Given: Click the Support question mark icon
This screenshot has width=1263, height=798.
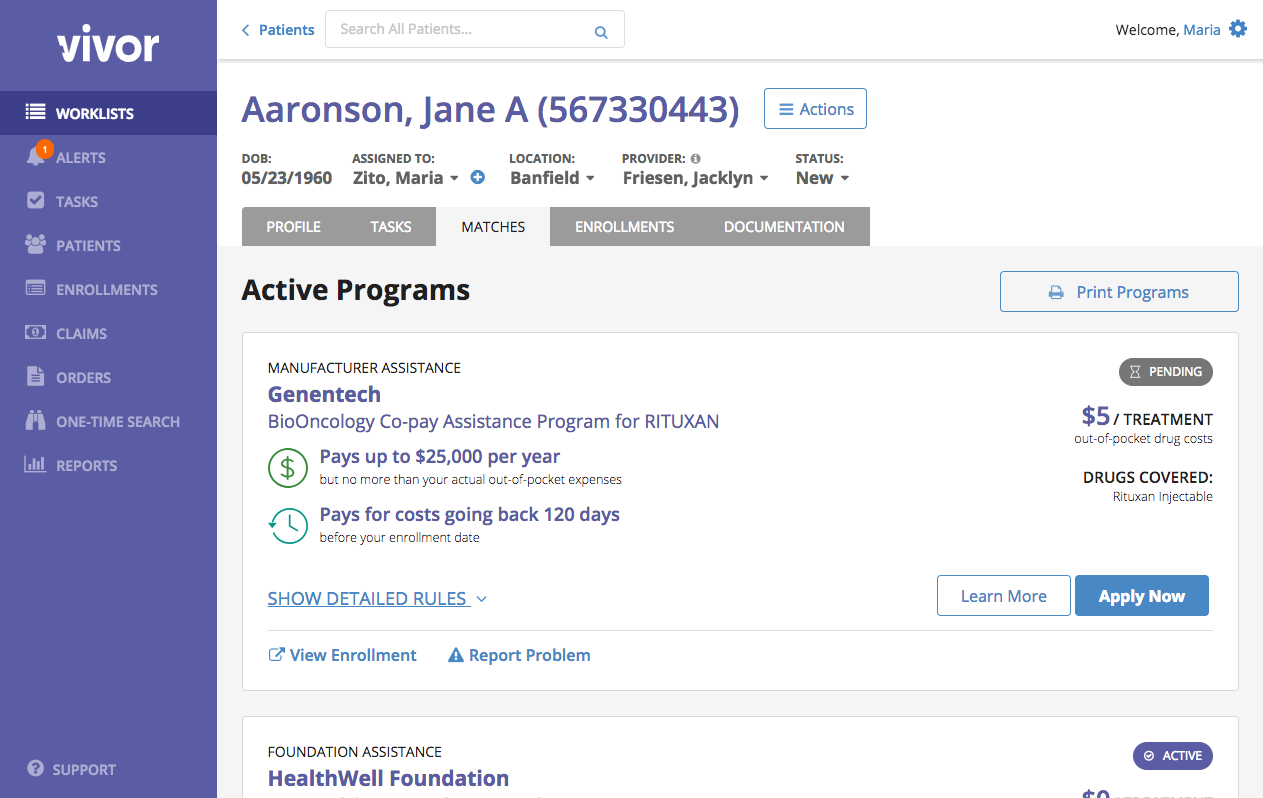Looking at the screenshot, I should click(36, 768).
